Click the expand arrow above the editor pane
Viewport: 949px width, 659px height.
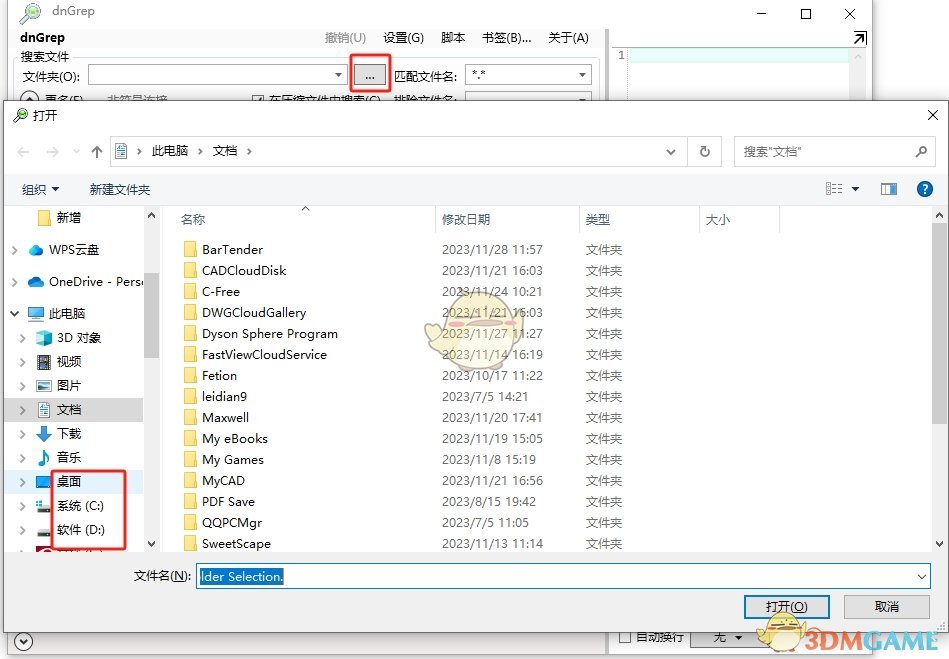[x=858, y=38]
